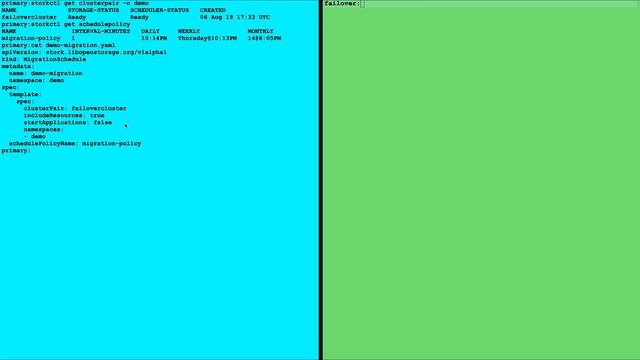Click the 'storkctl get clusterpair -n demo' command line
The image size is (640, 360).
click(75, 3)
